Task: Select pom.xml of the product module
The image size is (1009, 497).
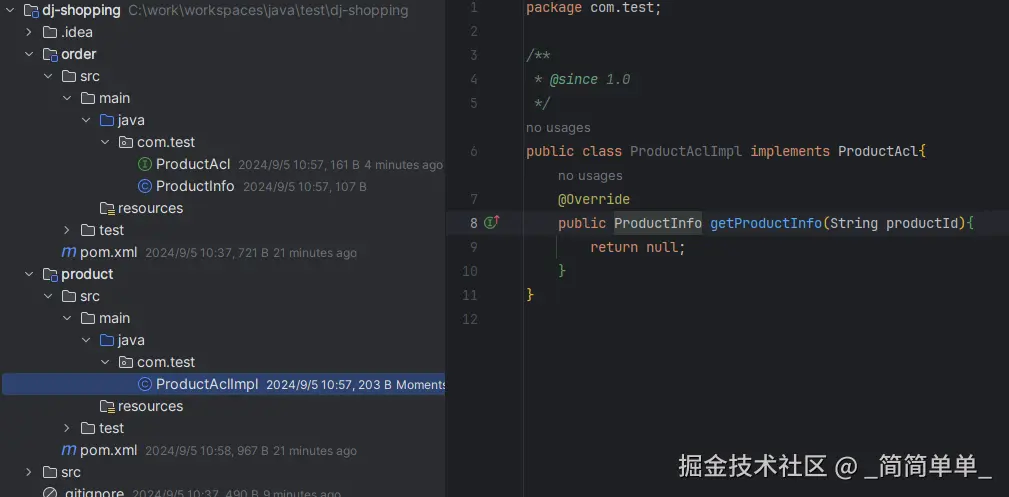Action: coord(108,450)
